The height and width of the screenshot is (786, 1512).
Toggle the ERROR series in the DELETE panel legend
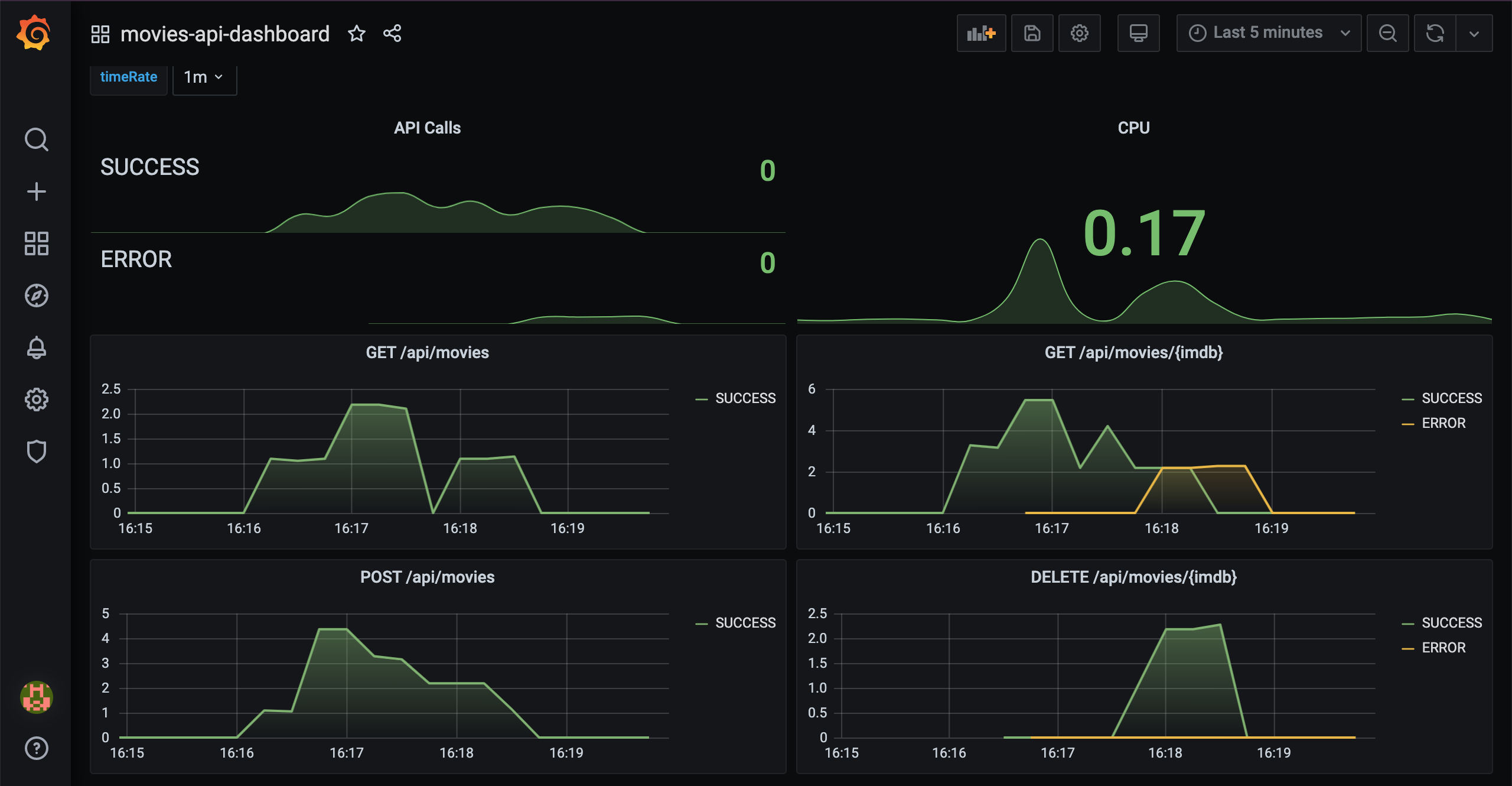1443,648
